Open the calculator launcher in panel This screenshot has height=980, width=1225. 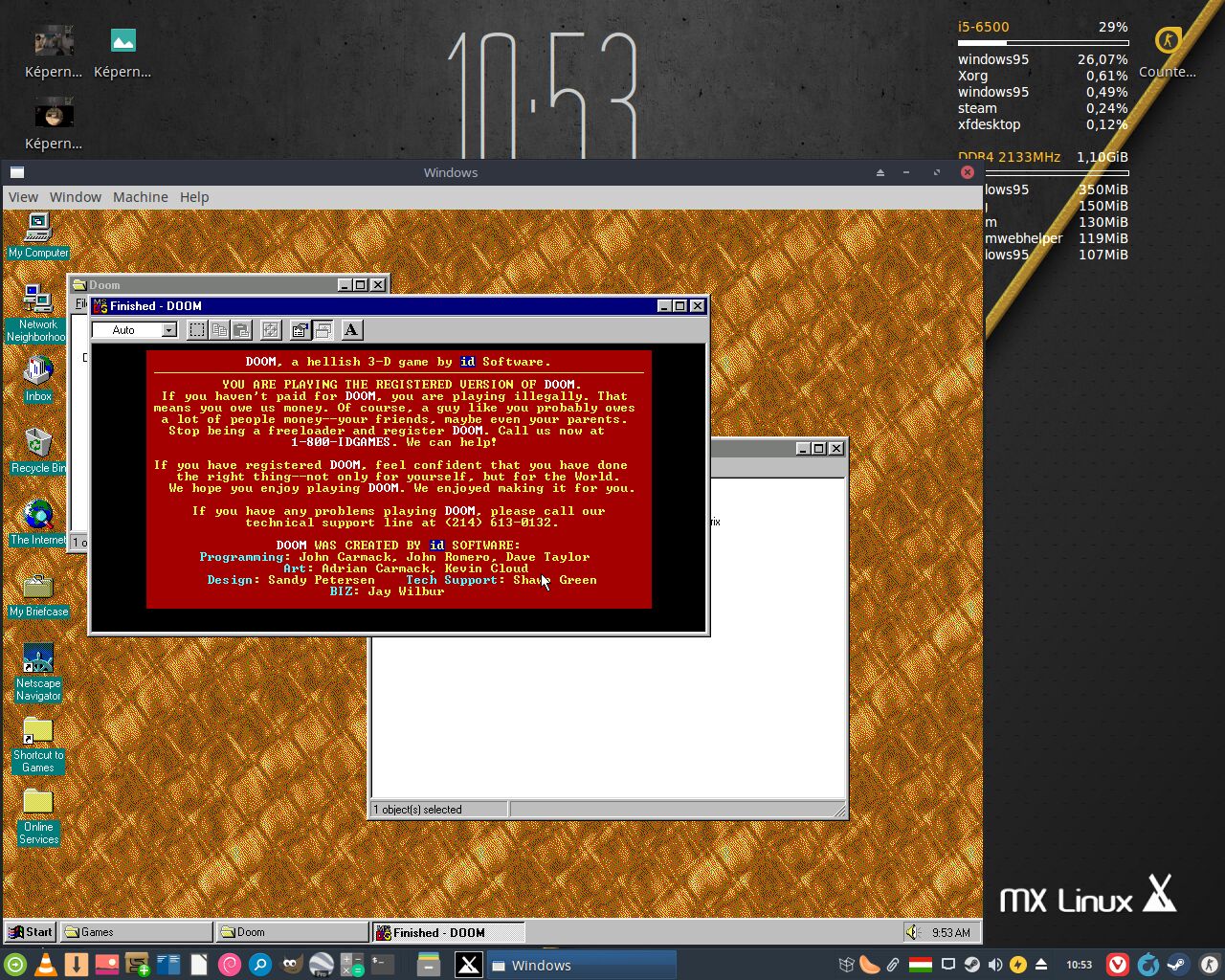(352, 965)
